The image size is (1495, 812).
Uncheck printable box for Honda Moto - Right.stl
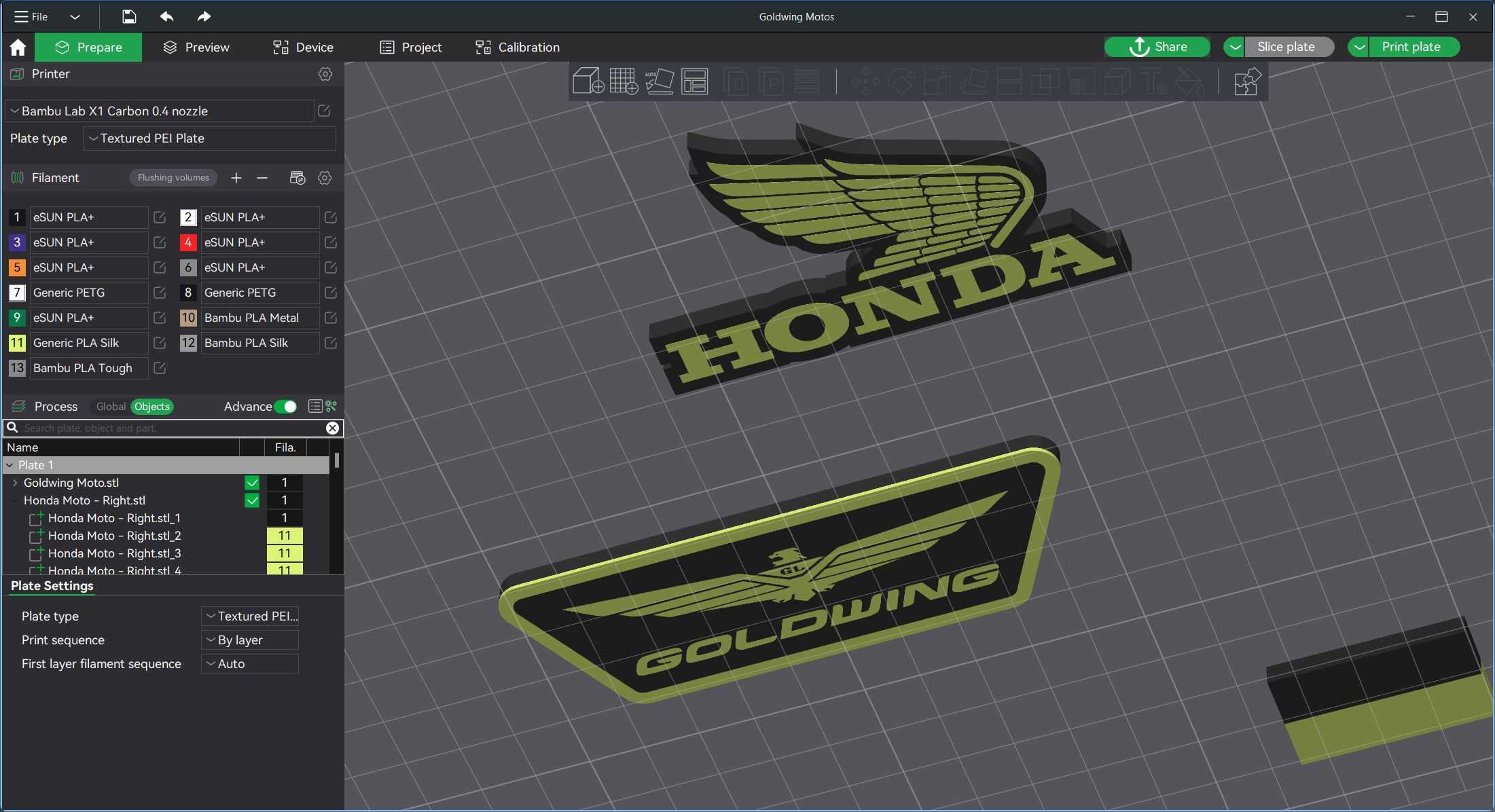pyautogui.click(x=252, y=500)
